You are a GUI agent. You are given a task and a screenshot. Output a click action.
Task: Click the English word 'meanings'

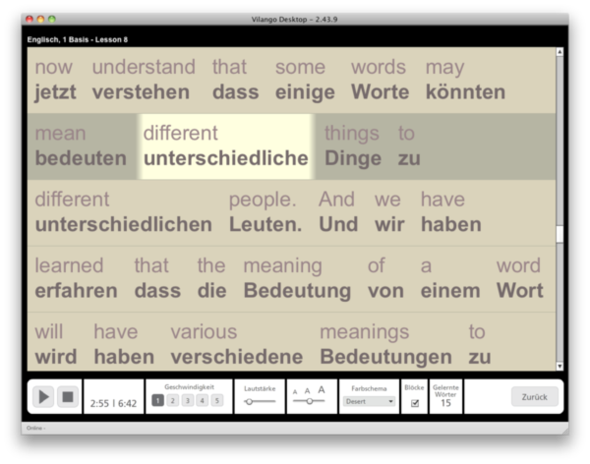pos(364,332)
